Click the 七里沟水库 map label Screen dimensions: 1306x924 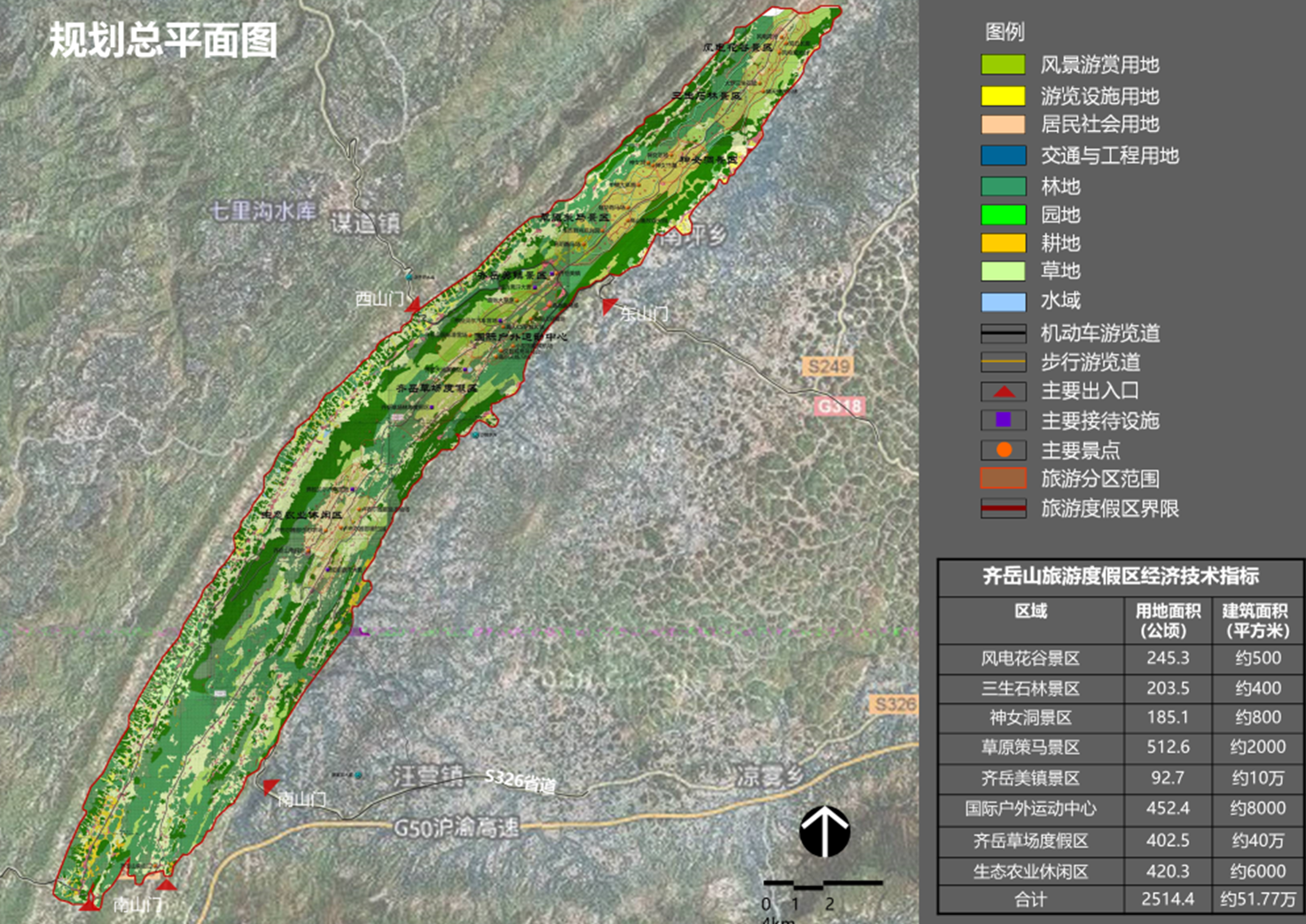[x=262, y=212]
